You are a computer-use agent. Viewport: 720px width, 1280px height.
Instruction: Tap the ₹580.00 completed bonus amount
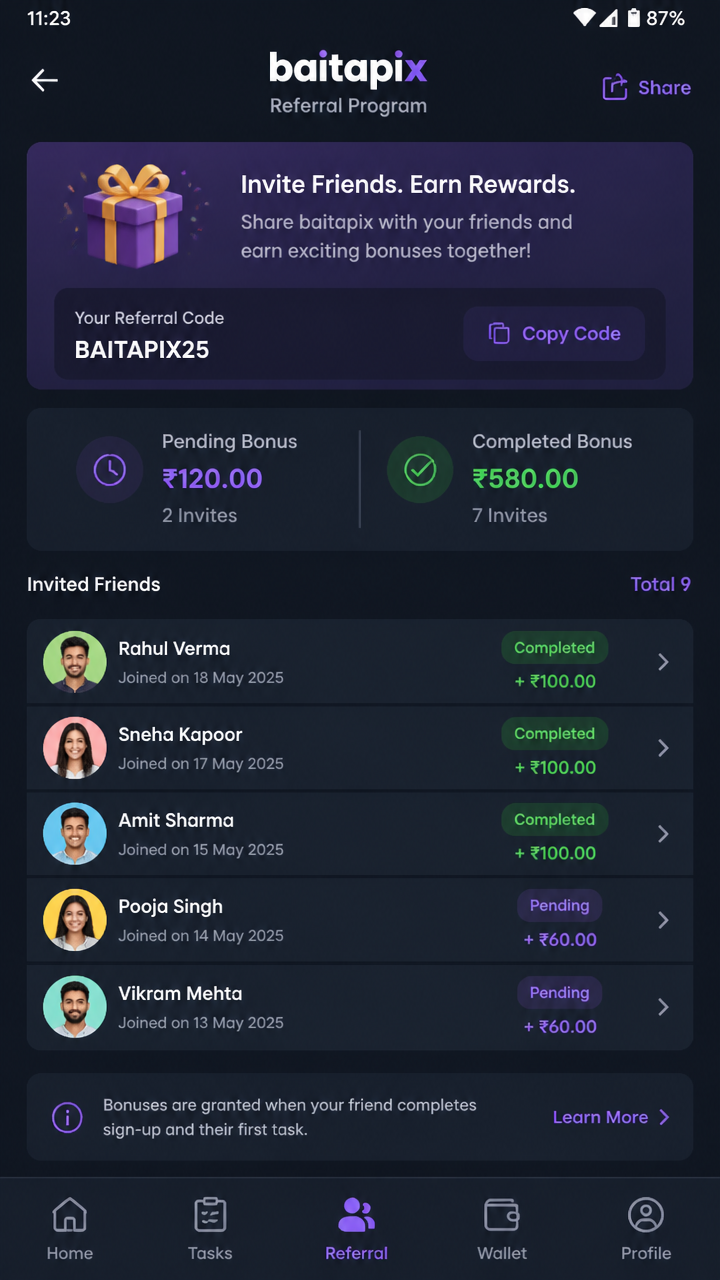[526, 478]
